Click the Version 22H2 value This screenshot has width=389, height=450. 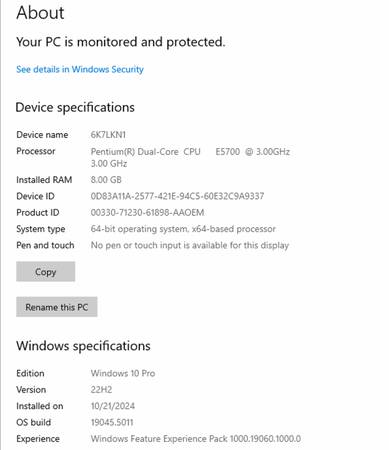click(x=101, y=389)
